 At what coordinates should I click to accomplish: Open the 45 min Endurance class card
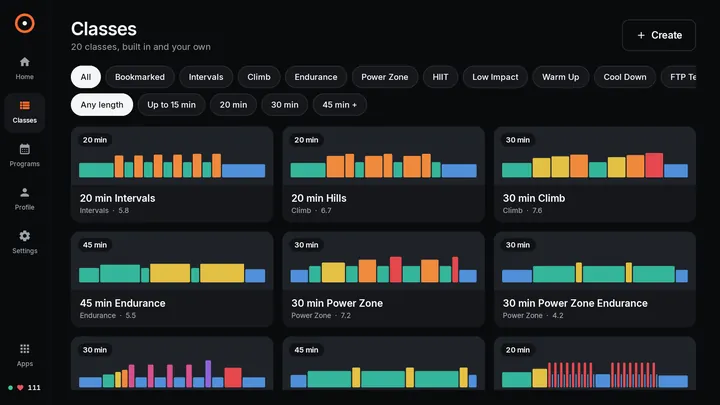(x=172, y=279)
